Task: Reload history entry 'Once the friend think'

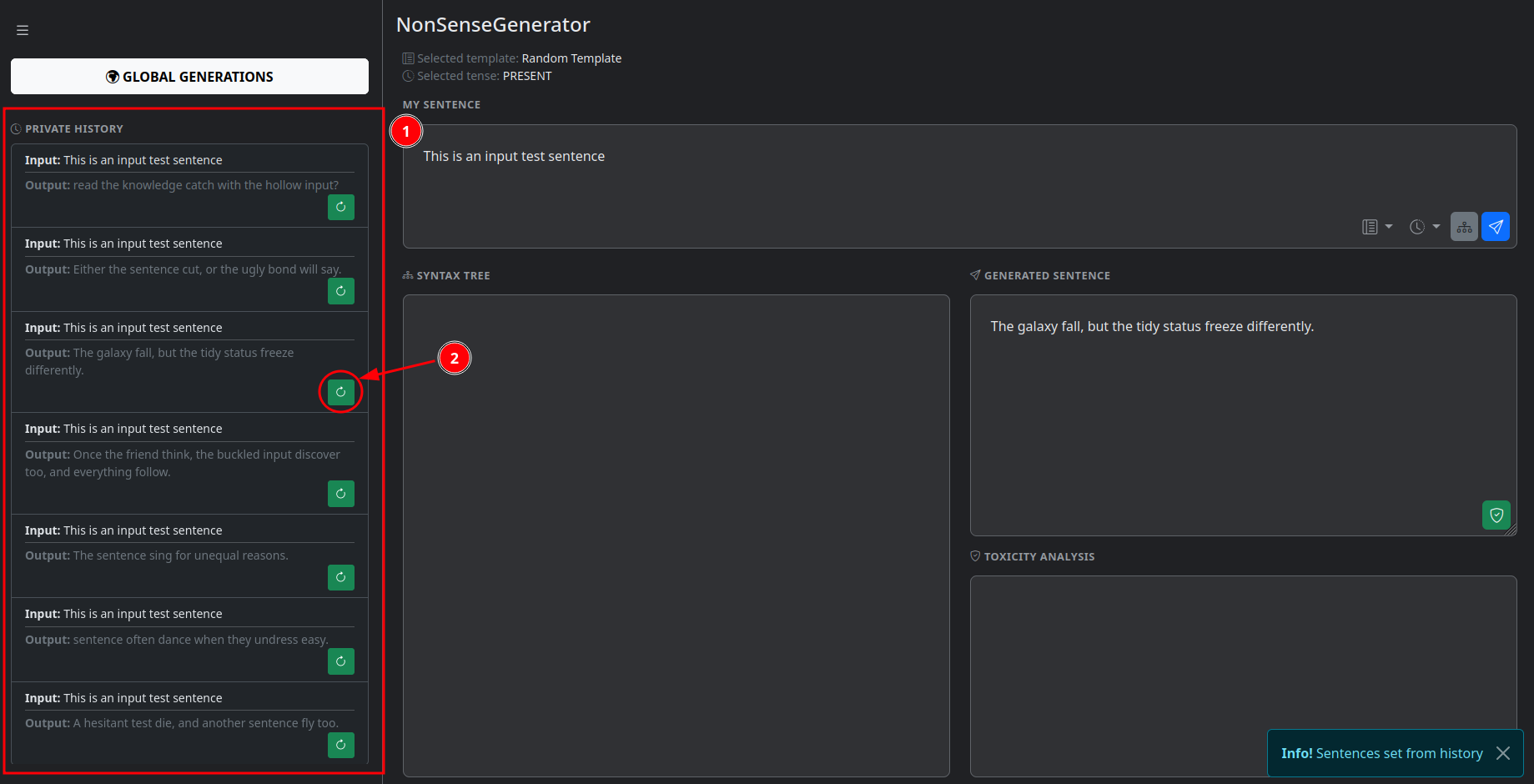Action: click(x=340, y=494)
